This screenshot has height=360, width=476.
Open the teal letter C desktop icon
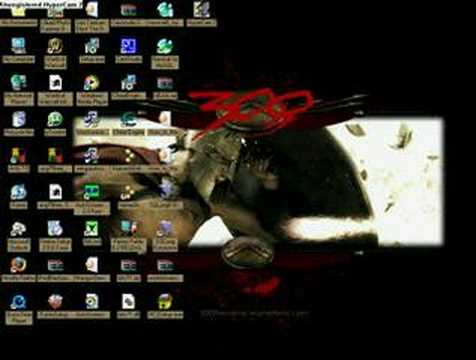(x=128, y=119)
